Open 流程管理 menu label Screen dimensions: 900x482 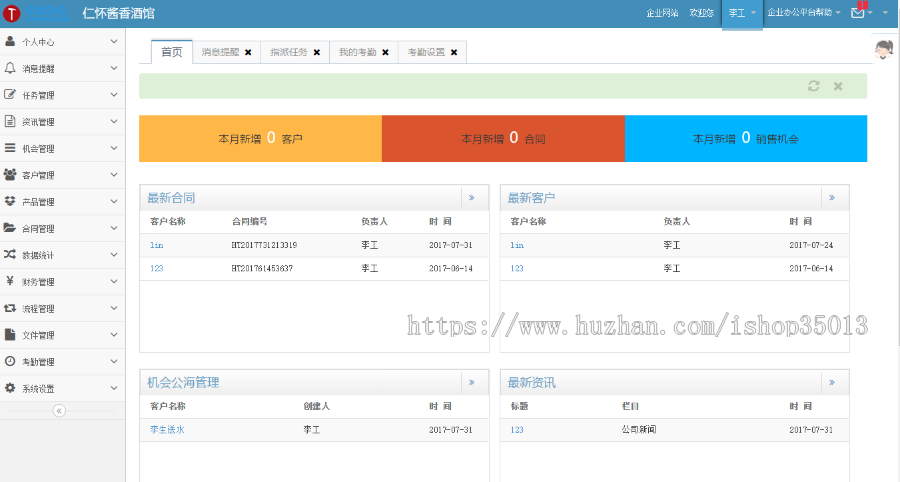pos(38,309)
